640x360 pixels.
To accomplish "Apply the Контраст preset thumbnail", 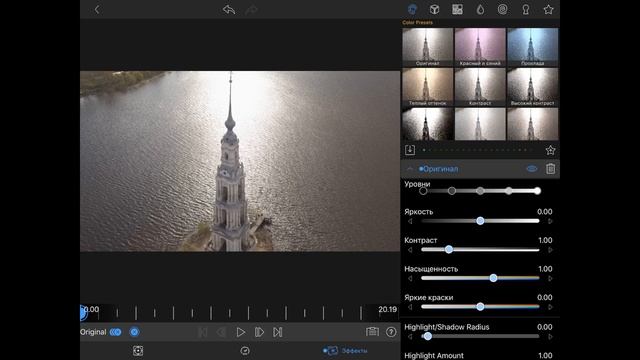I will click(480, 87).
